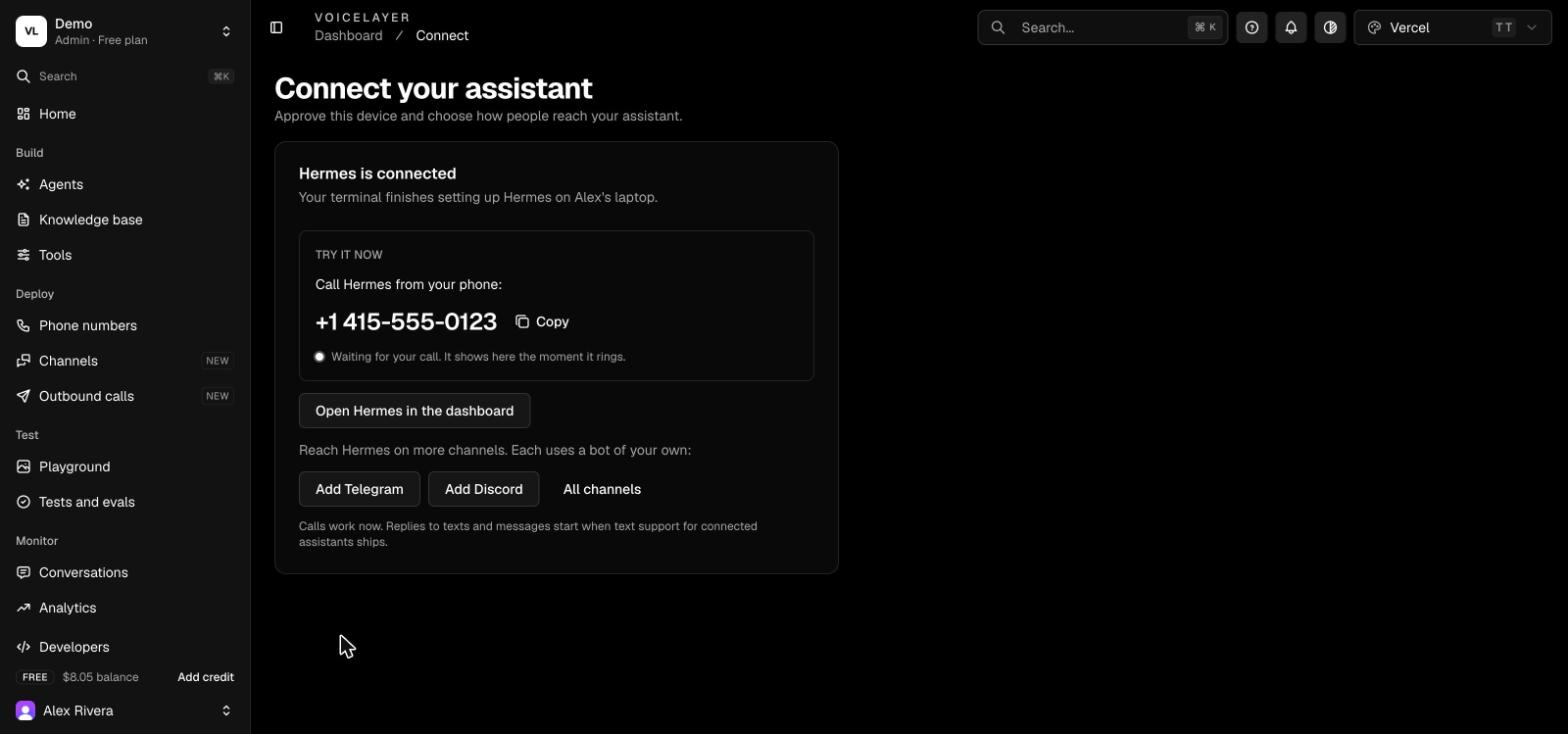Open the help icon in the header
The height and width of the screenshot is (734, 1568).
tap(1252, 28)
